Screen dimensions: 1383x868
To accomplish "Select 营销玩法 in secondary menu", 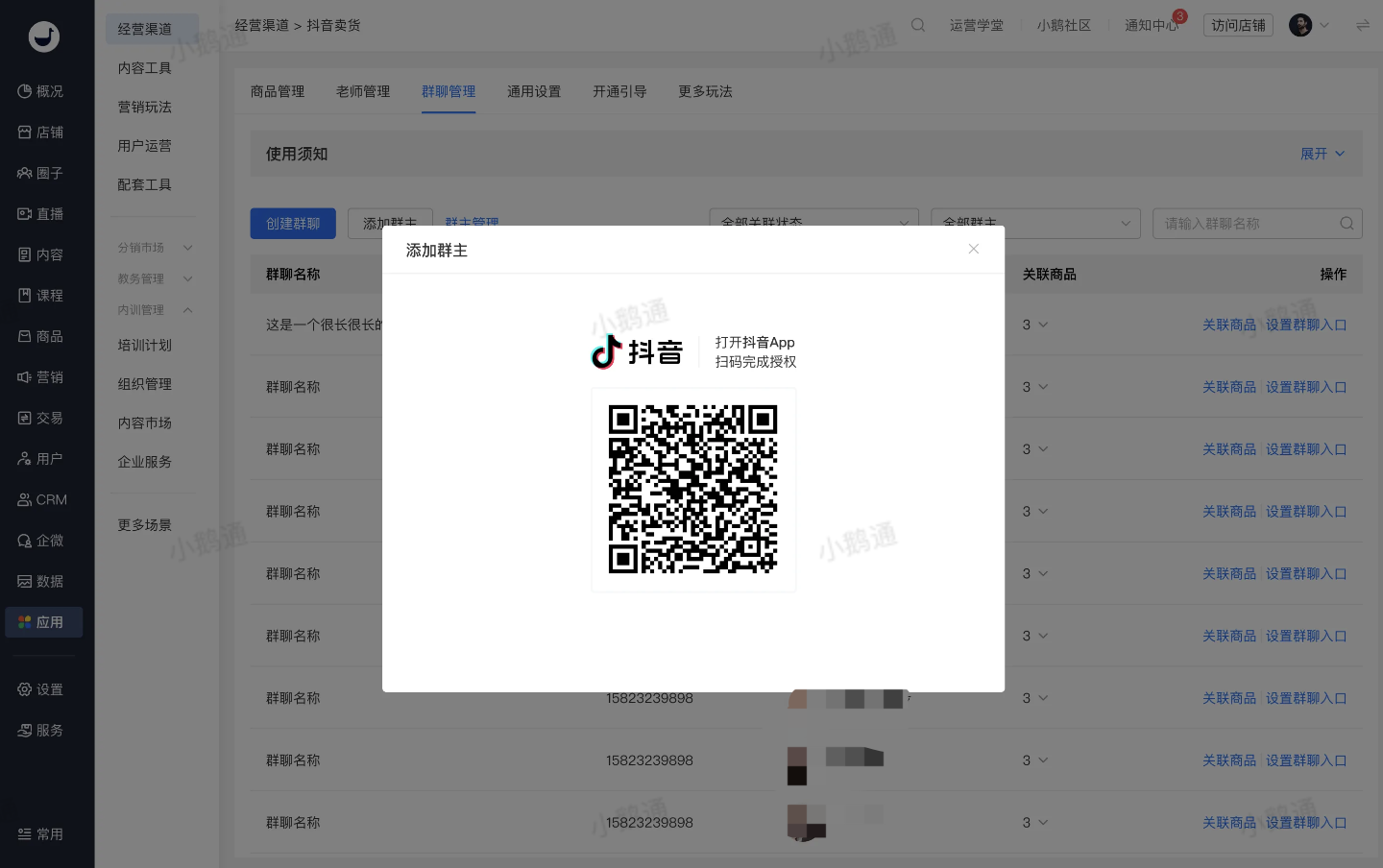I will [145, 107].
